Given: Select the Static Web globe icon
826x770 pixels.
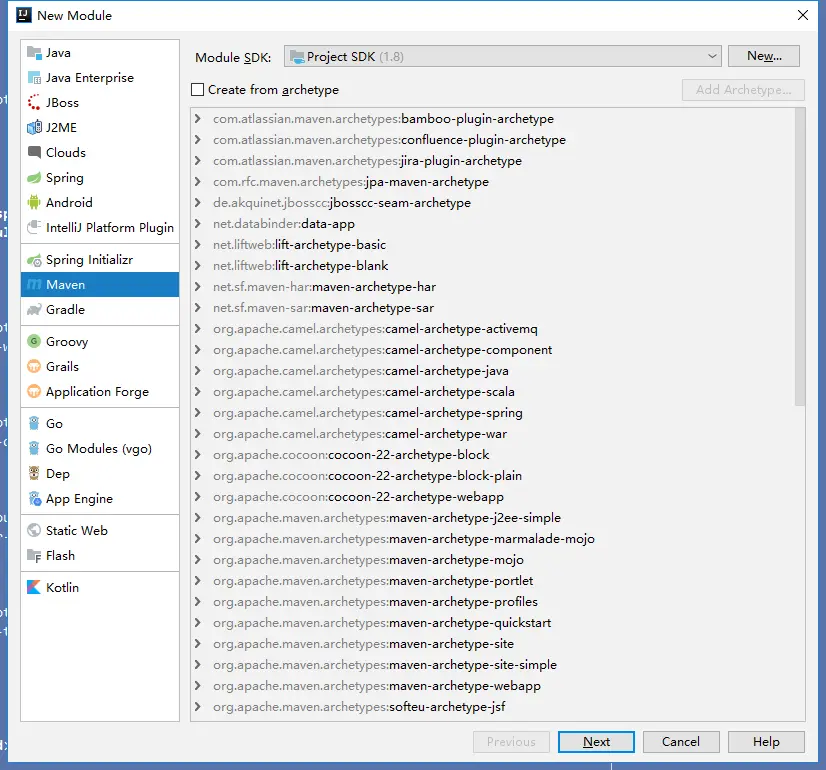Looking at the screenshot, I should (34, 530).
